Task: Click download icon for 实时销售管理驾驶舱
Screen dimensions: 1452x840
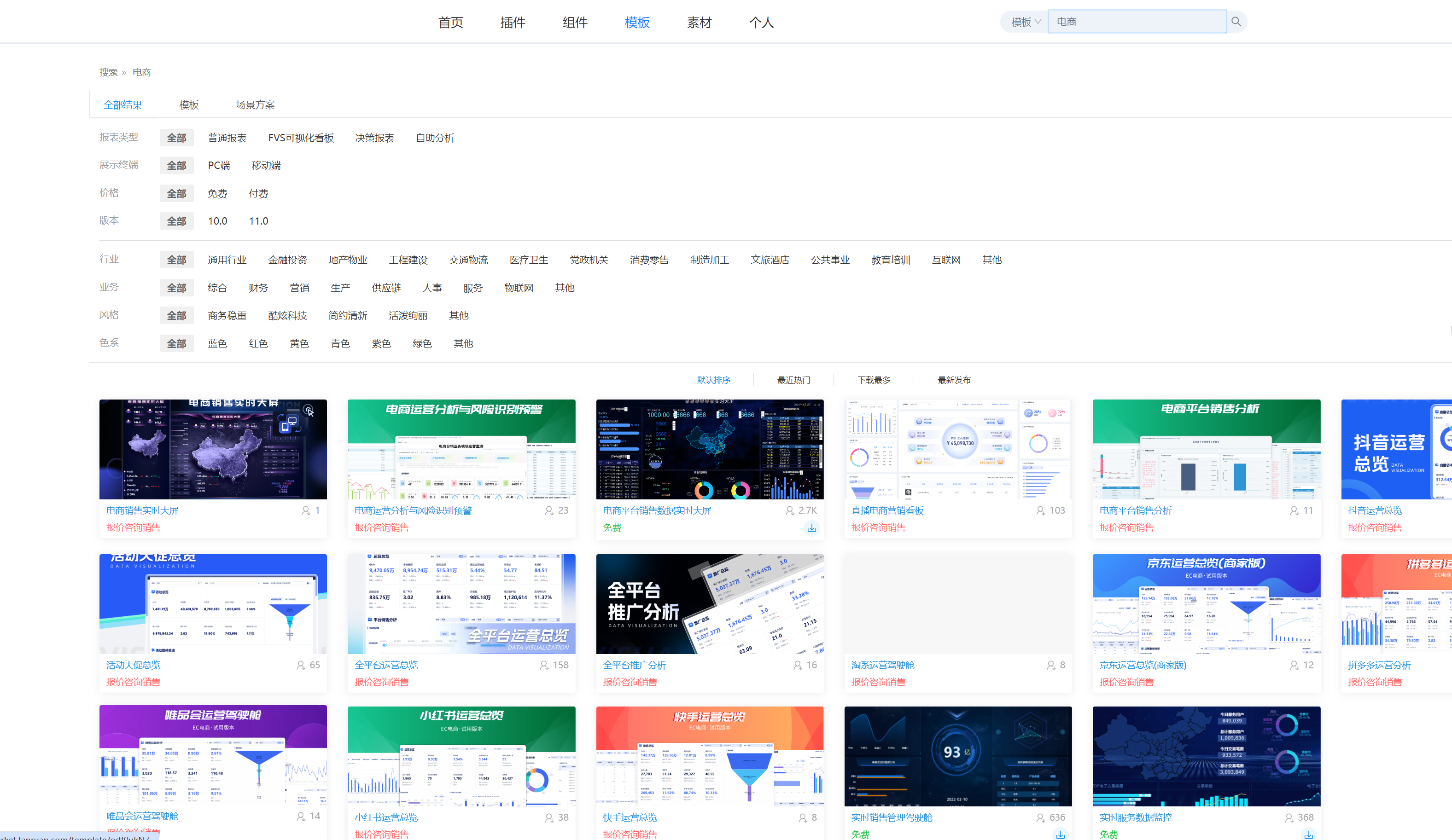Action: click(x=1060, y=835)
